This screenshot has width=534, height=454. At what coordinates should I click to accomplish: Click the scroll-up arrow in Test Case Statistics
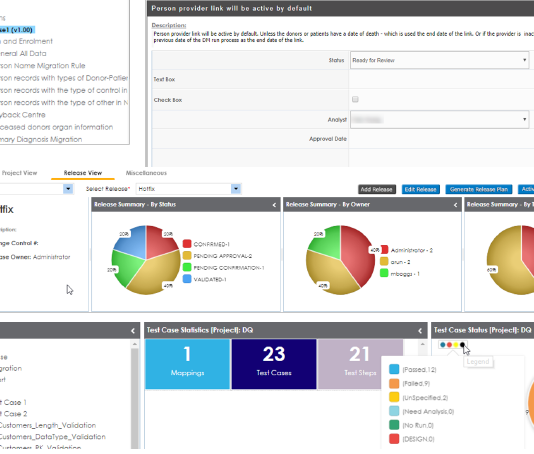click(x=423, y=344)
